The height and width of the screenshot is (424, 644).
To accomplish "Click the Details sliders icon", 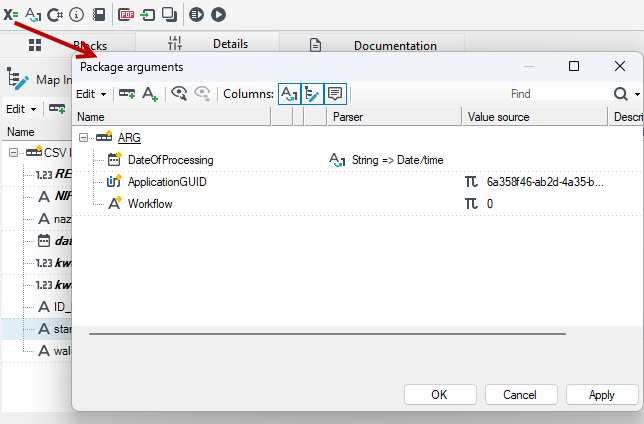I will pos(175,43).
